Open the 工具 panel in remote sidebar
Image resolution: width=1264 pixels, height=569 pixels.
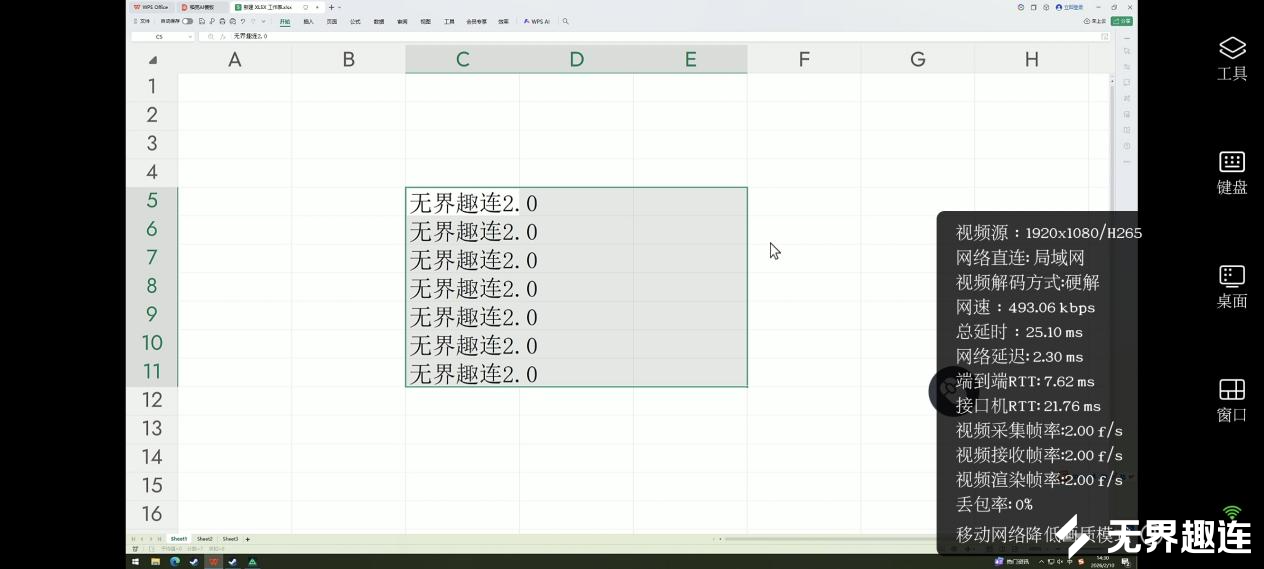coord(1231,59)
